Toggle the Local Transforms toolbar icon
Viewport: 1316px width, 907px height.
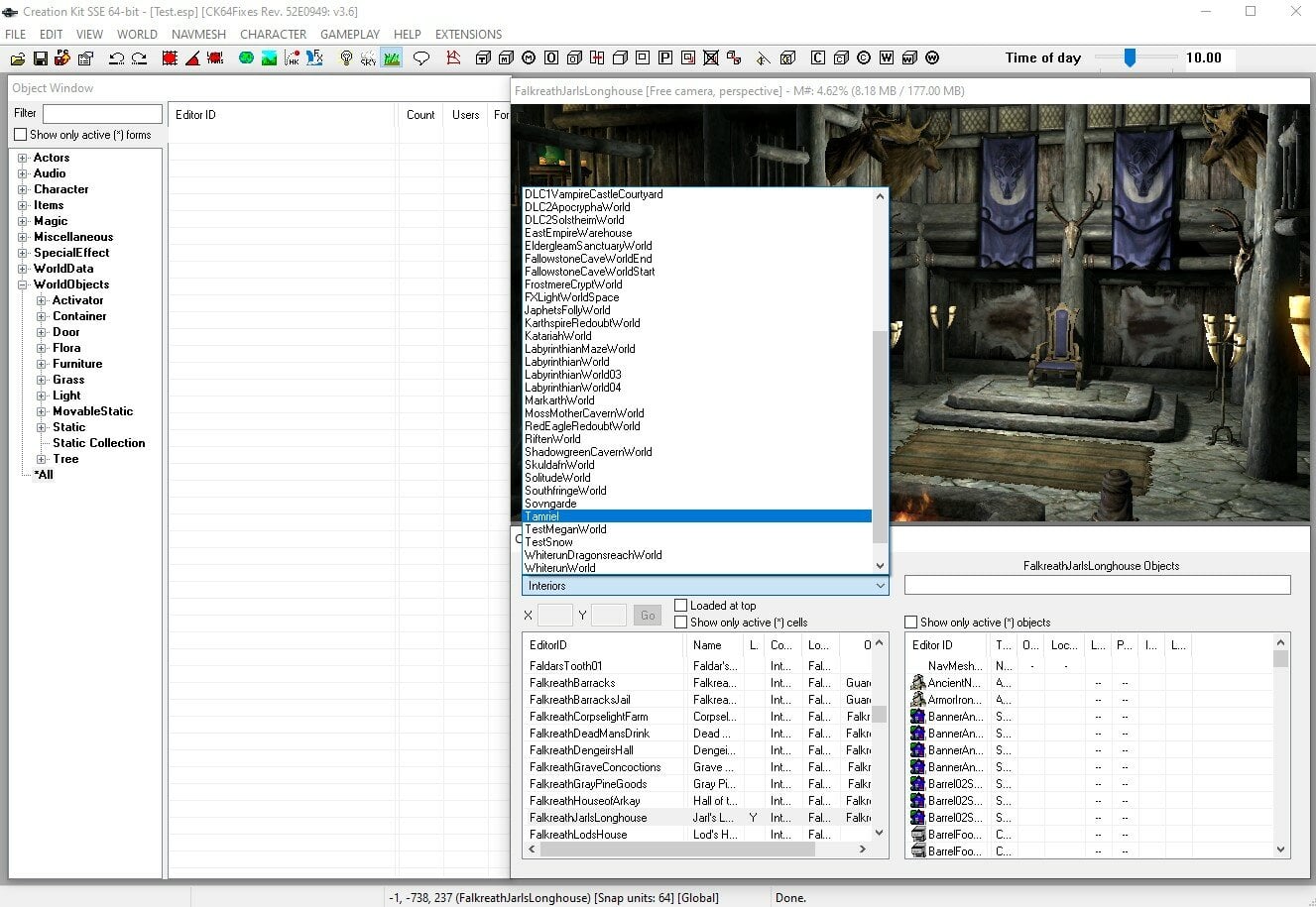(x=214, y=58)
